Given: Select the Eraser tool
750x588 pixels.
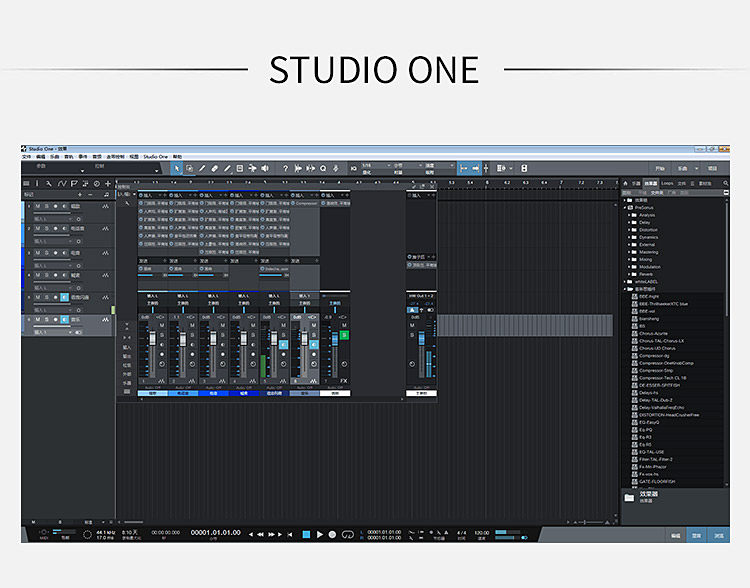Looking at the screenshot, I should (215, 168).
